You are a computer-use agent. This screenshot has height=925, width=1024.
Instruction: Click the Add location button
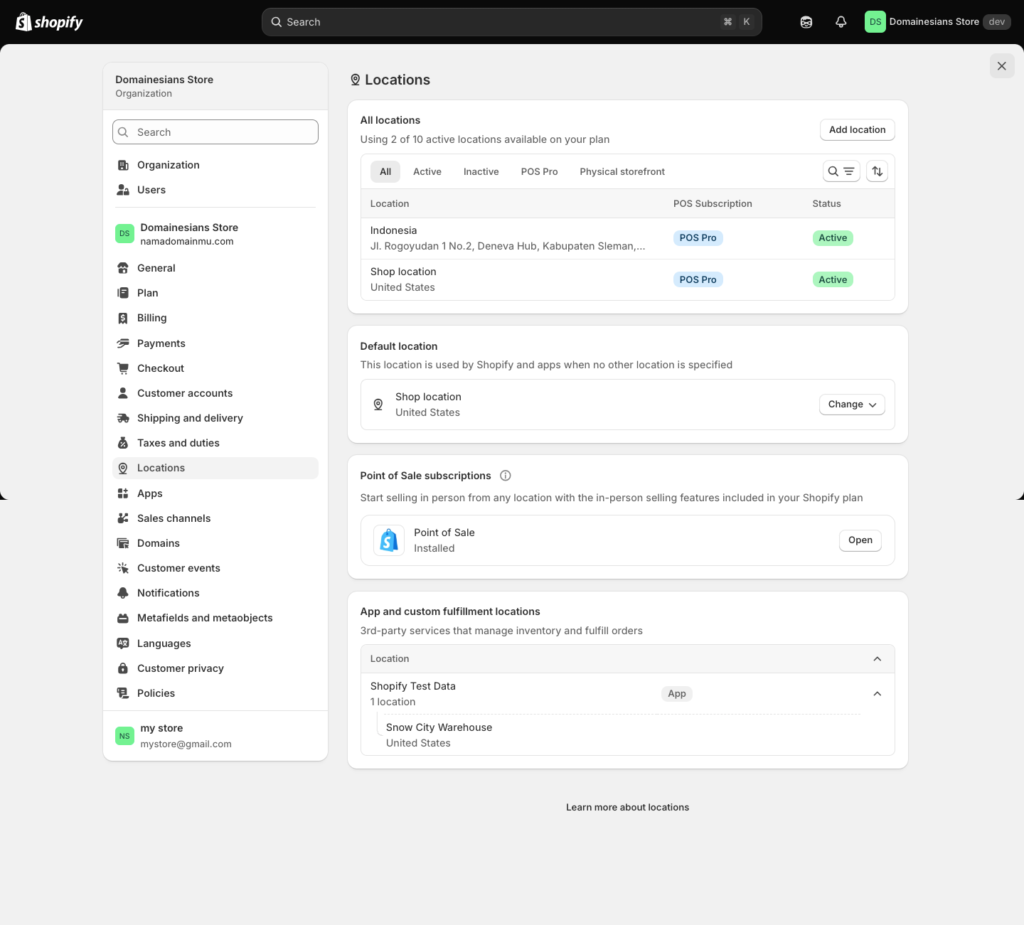point(857,129)
